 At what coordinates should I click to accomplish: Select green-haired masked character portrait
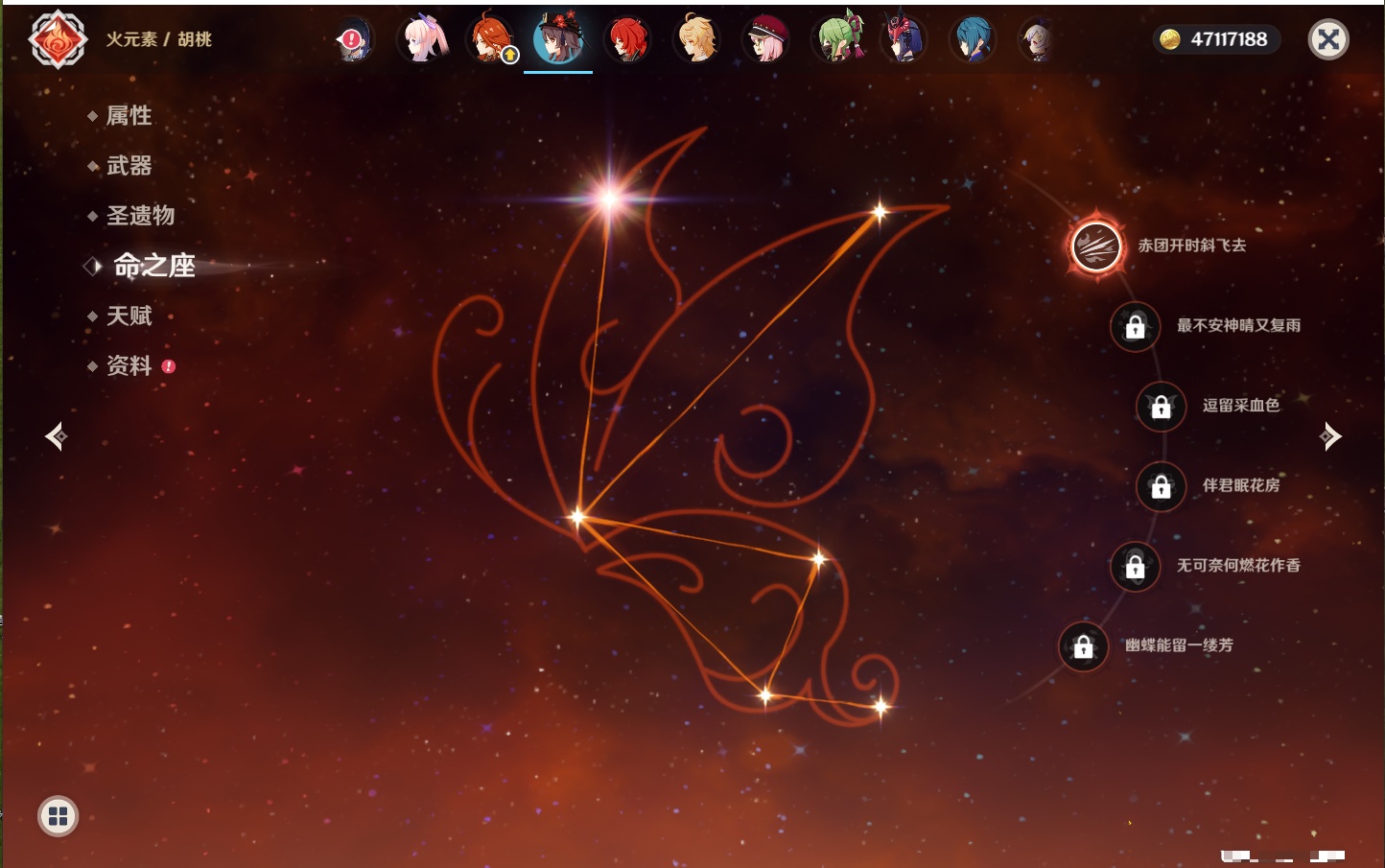coord(836,40)
